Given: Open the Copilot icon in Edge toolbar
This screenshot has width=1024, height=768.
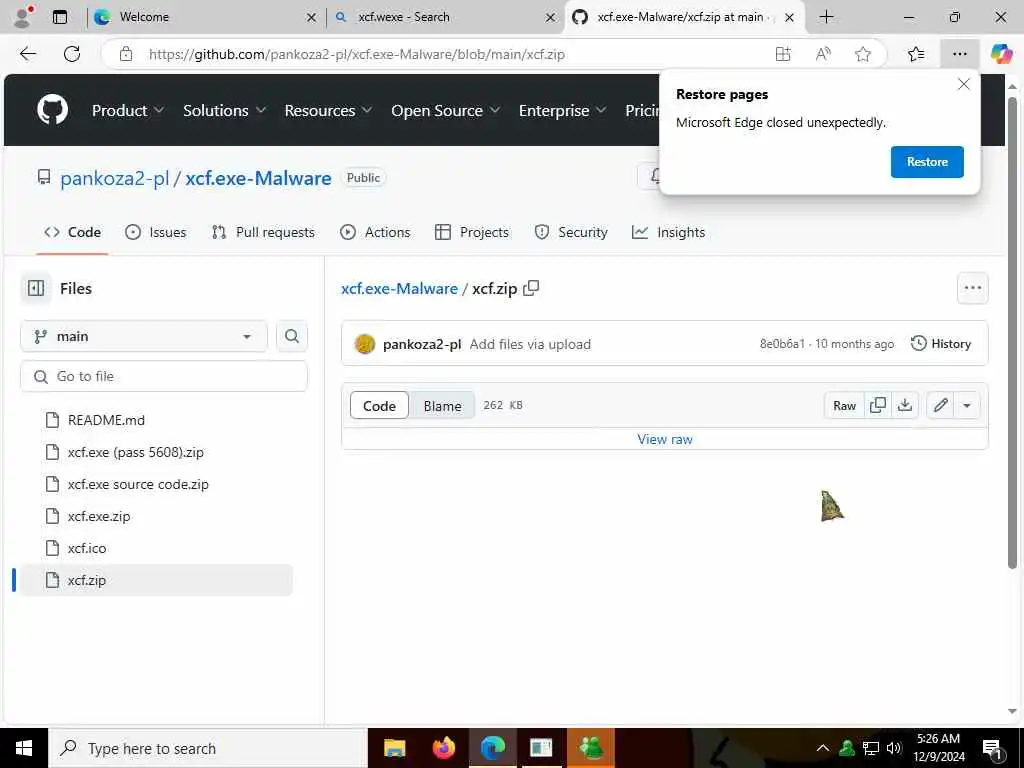Looking at the screenshot, I should click(x=1001, y=54).
